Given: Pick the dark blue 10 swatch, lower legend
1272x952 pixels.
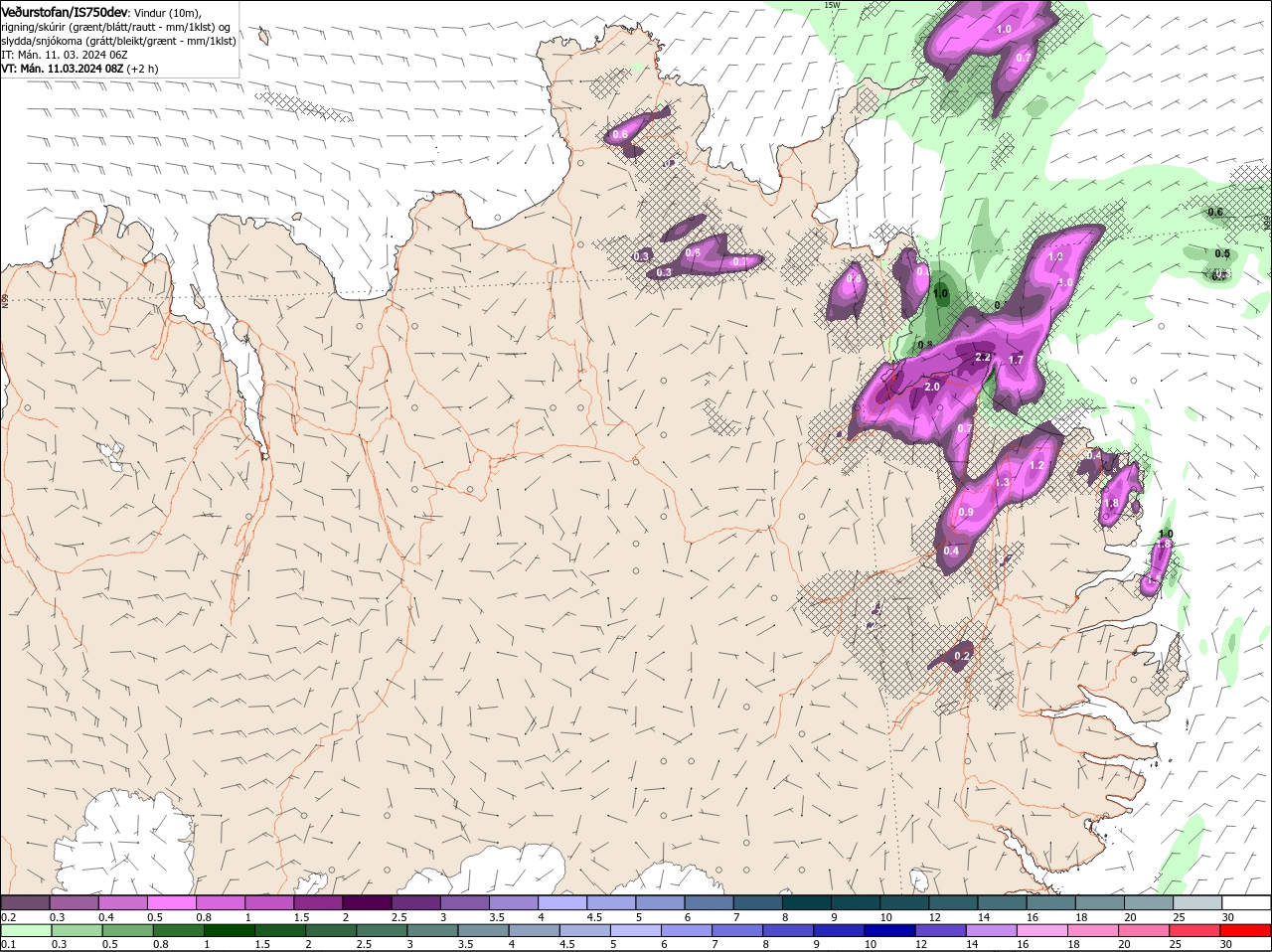Looking at the screenshot, I should click(x=888, y=930).
